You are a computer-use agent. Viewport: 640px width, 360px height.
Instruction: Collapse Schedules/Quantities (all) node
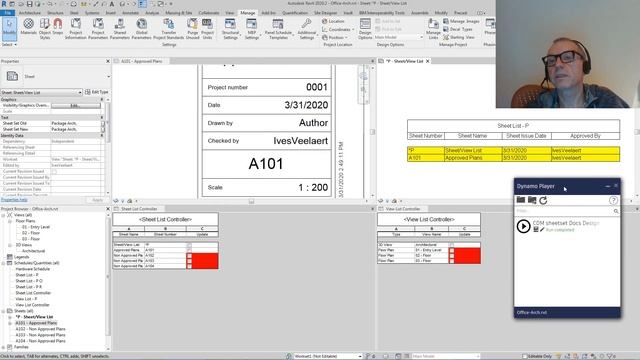point(3,263)
